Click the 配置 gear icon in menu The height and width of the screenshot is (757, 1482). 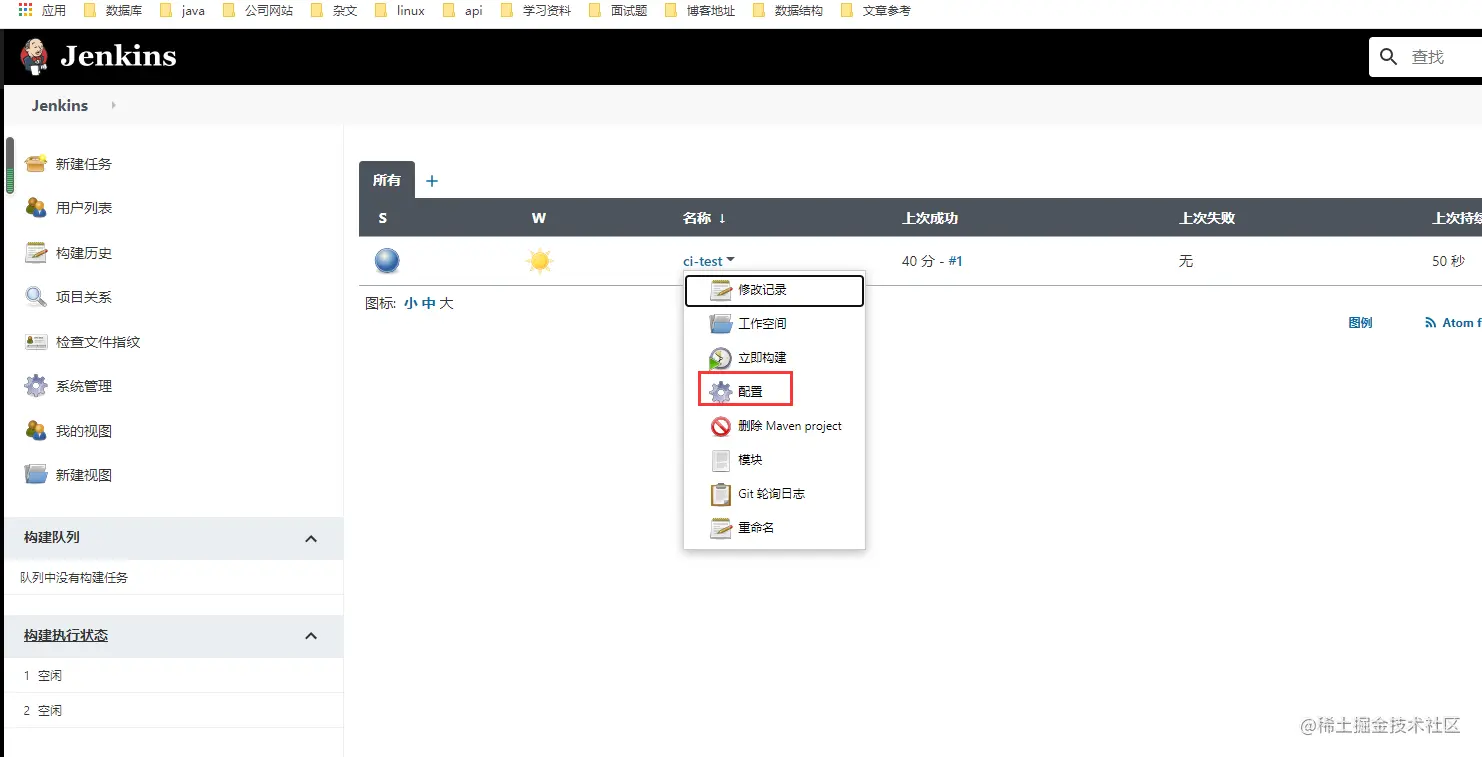coord(721,392)
